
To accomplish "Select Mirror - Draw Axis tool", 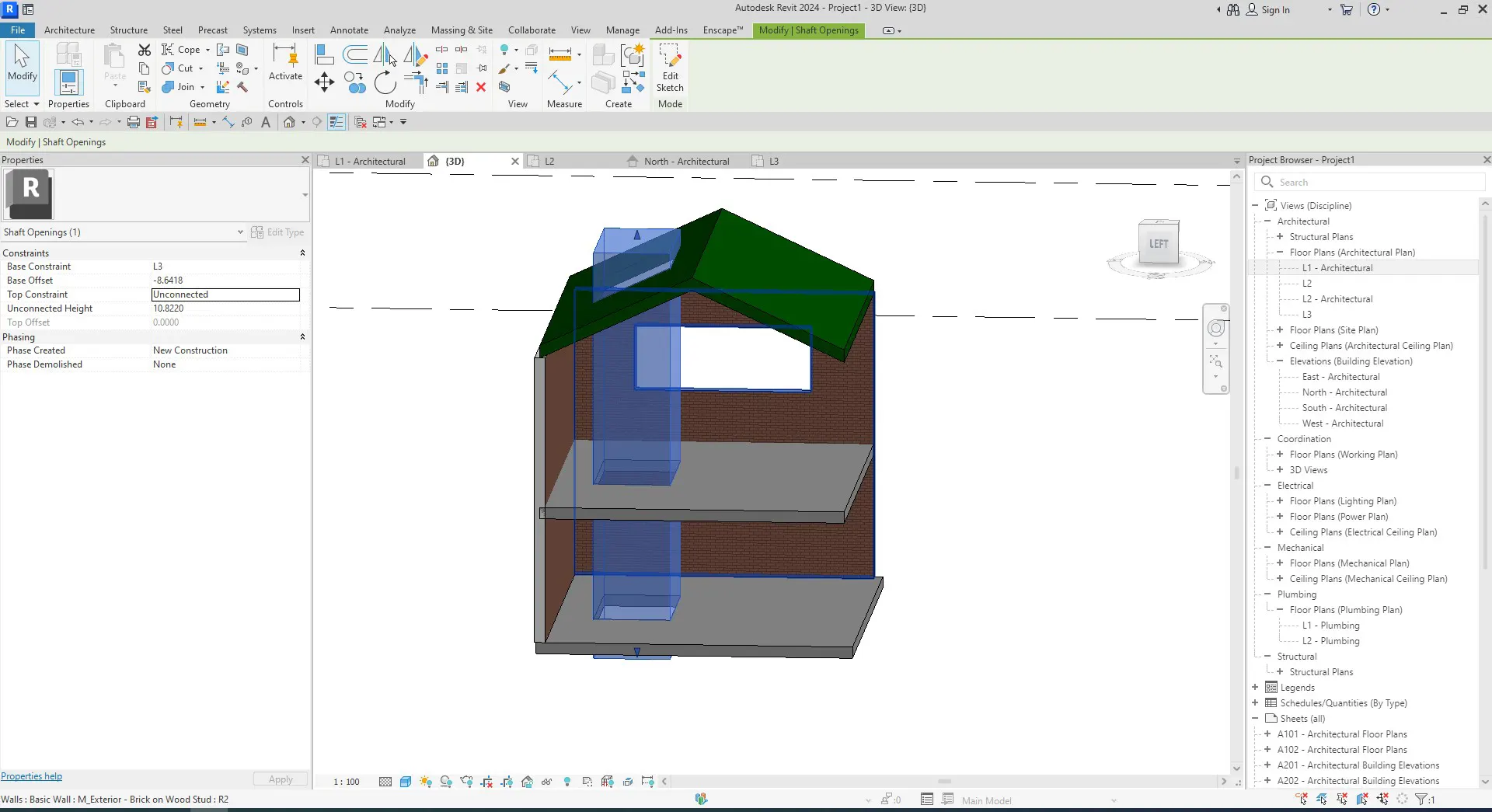I will click(x=415, y=54).
